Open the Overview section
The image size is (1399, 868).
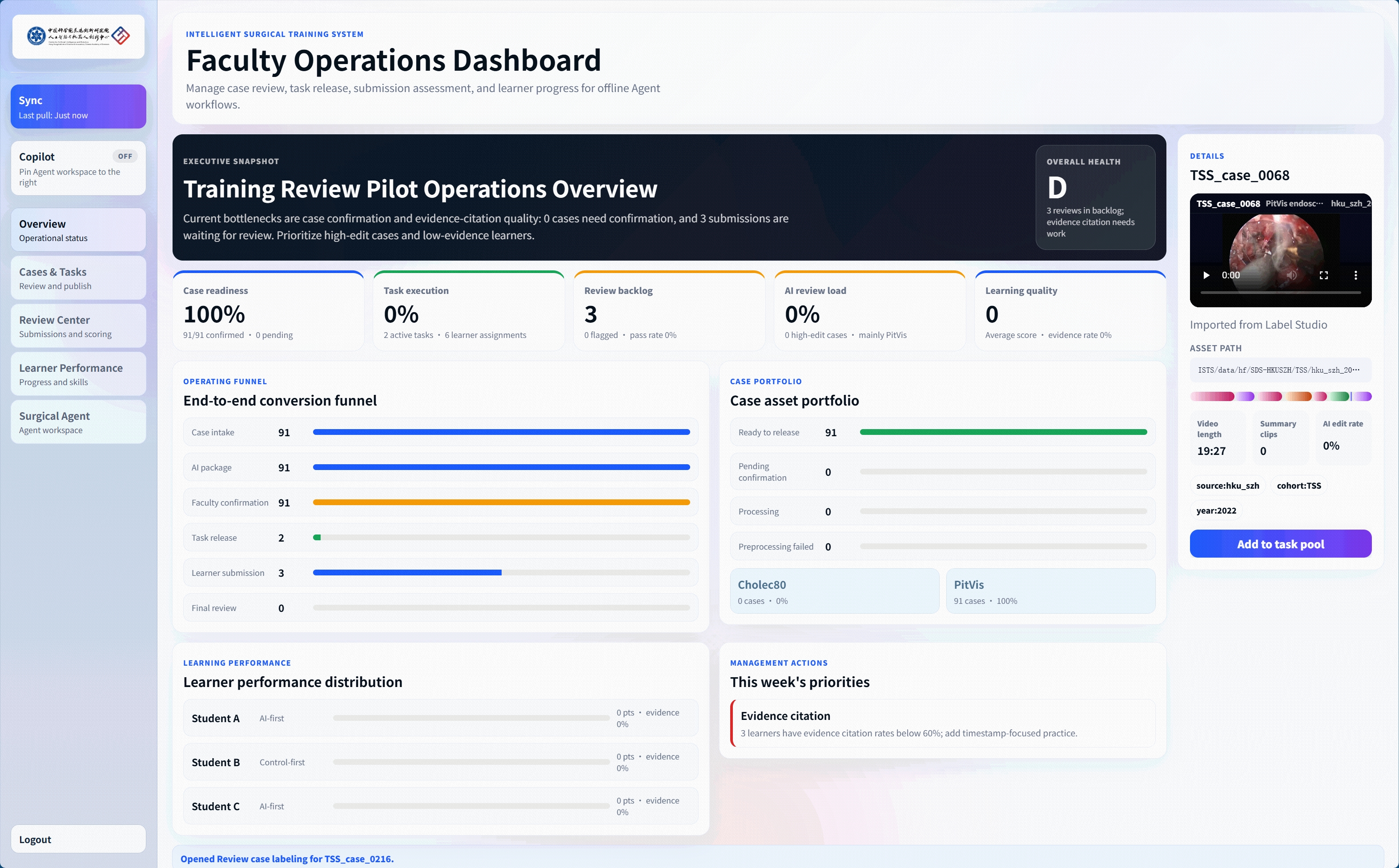tap(79, 229)
